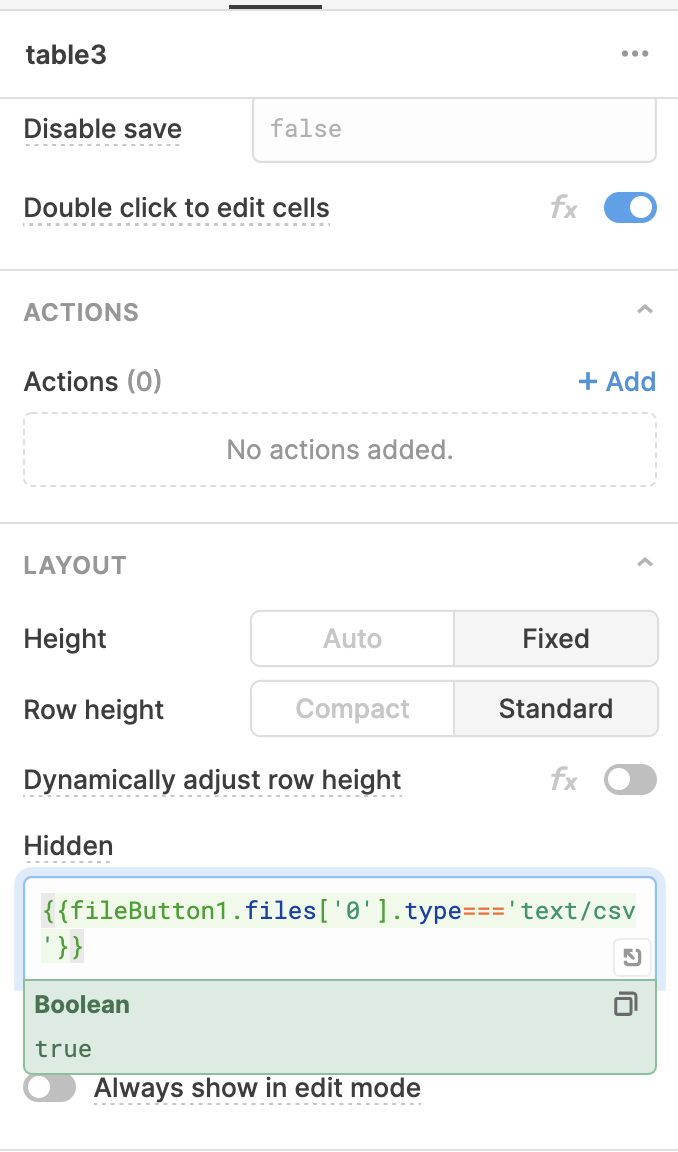Enable Dynamically adjust row height
678x1152 pixels.
[x=630, y=780]
